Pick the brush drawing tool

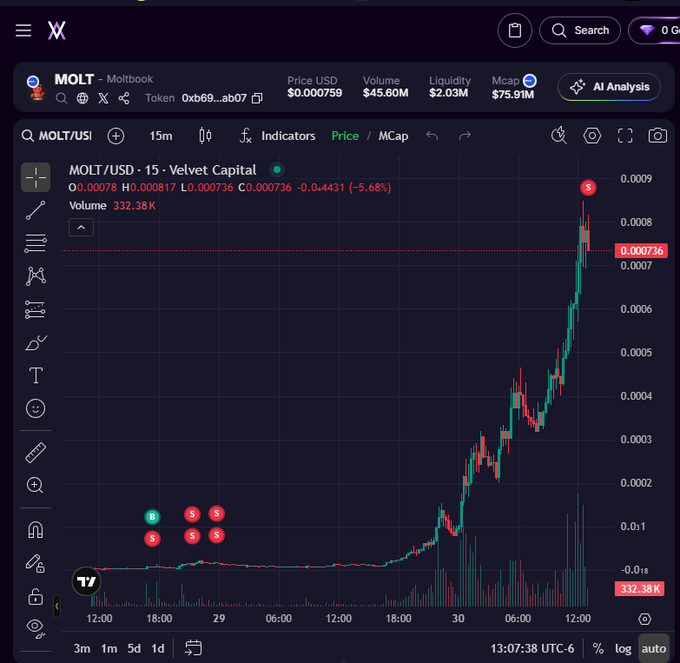tap(36, 343)
